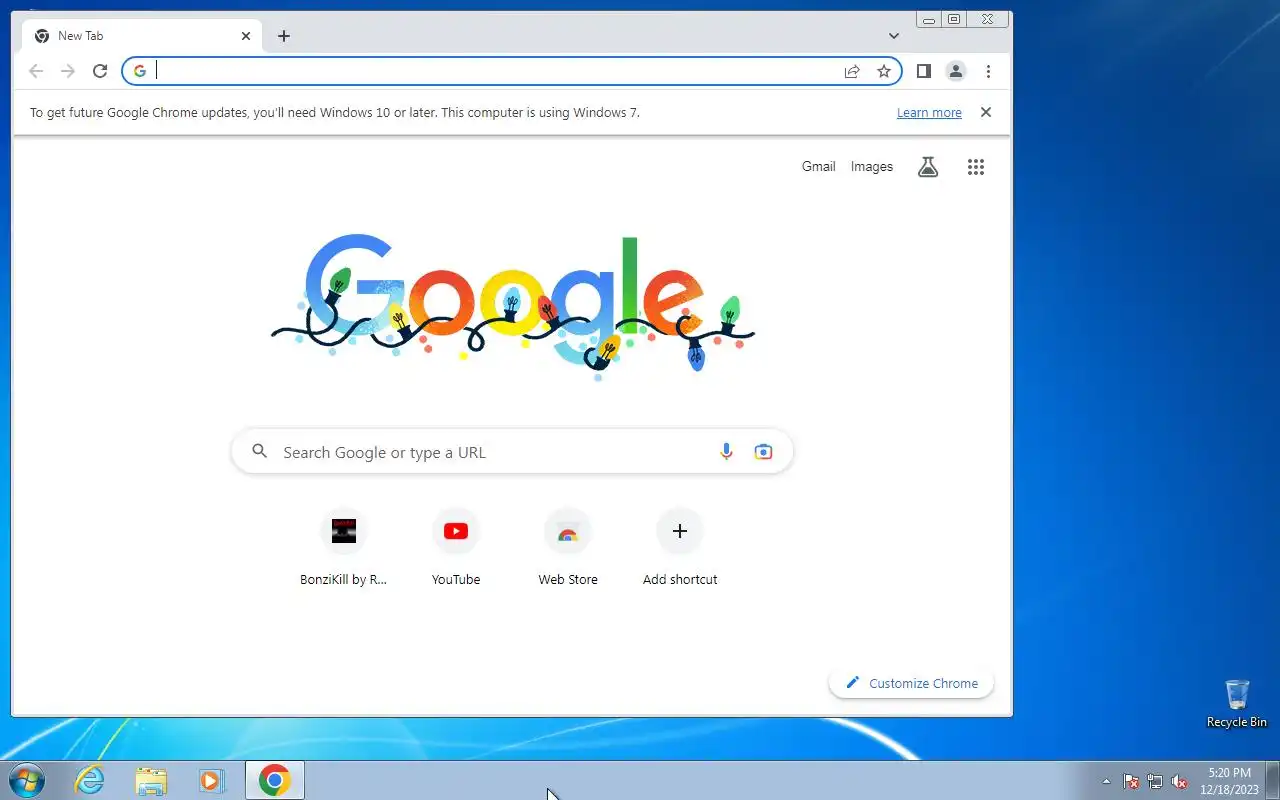
Task: Click the Learn more link
Action: (929, 113)
